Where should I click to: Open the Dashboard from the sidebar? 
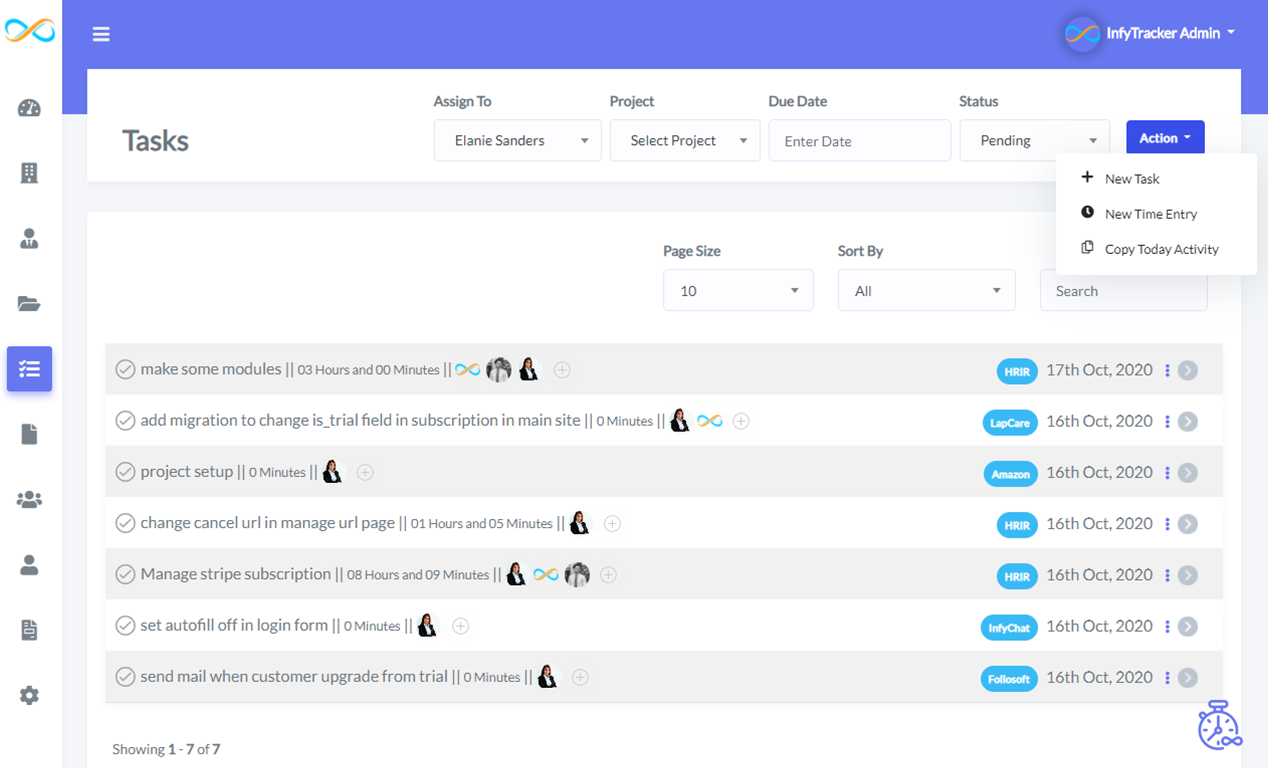pyautogui.click(x=29, y=108)
